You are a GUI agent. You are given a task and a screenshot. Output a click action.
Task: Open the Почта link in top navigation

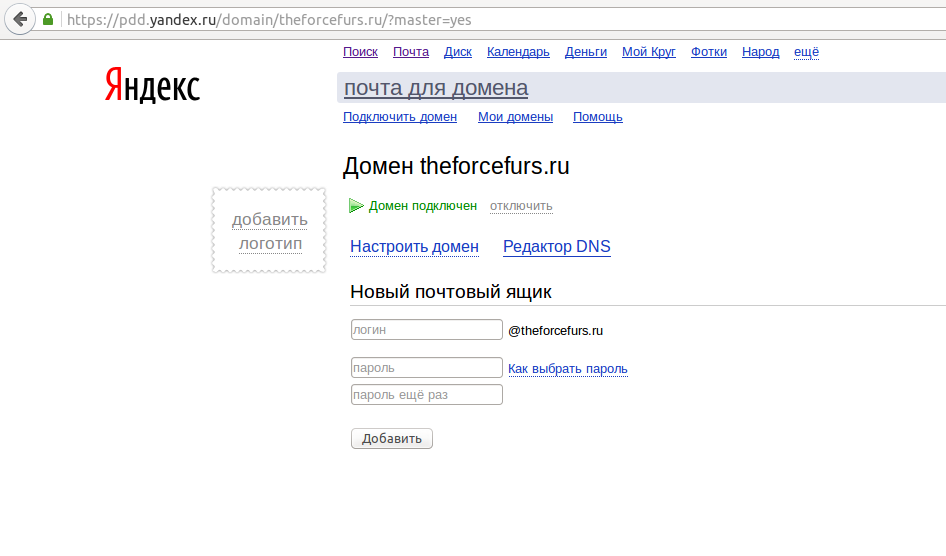pos(410,52)
